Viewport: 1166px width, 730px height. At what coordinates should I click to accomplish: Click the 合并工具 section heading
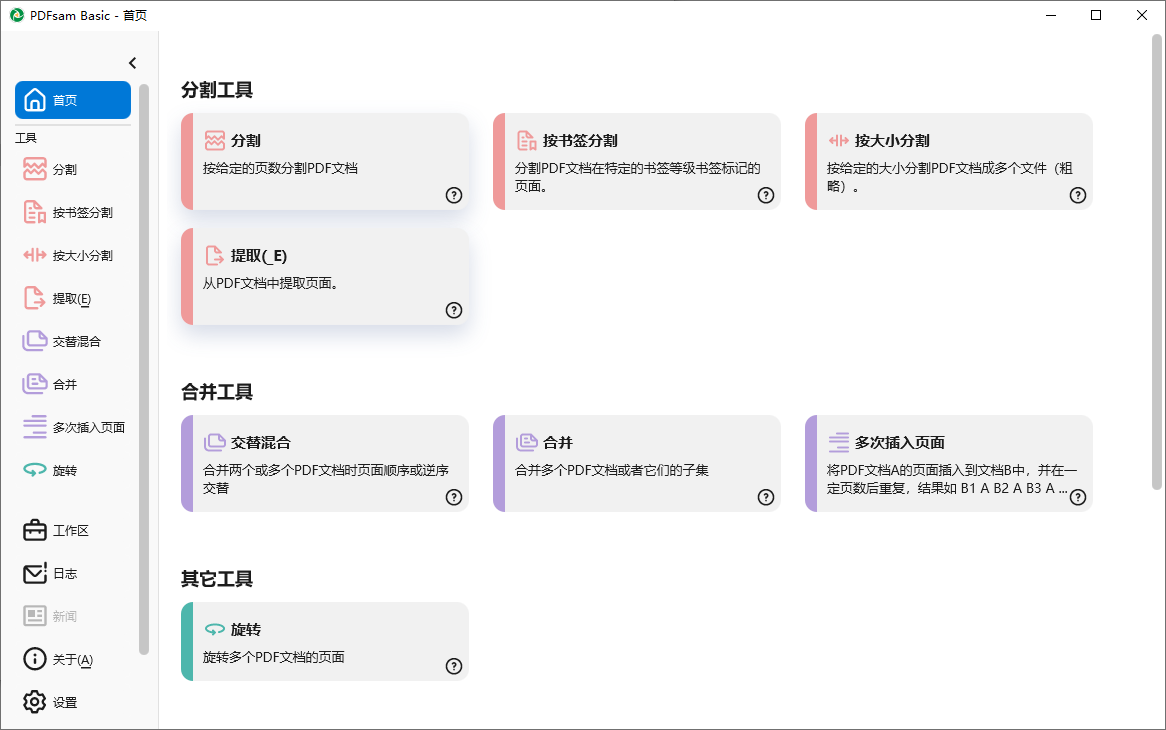[217, 392]
